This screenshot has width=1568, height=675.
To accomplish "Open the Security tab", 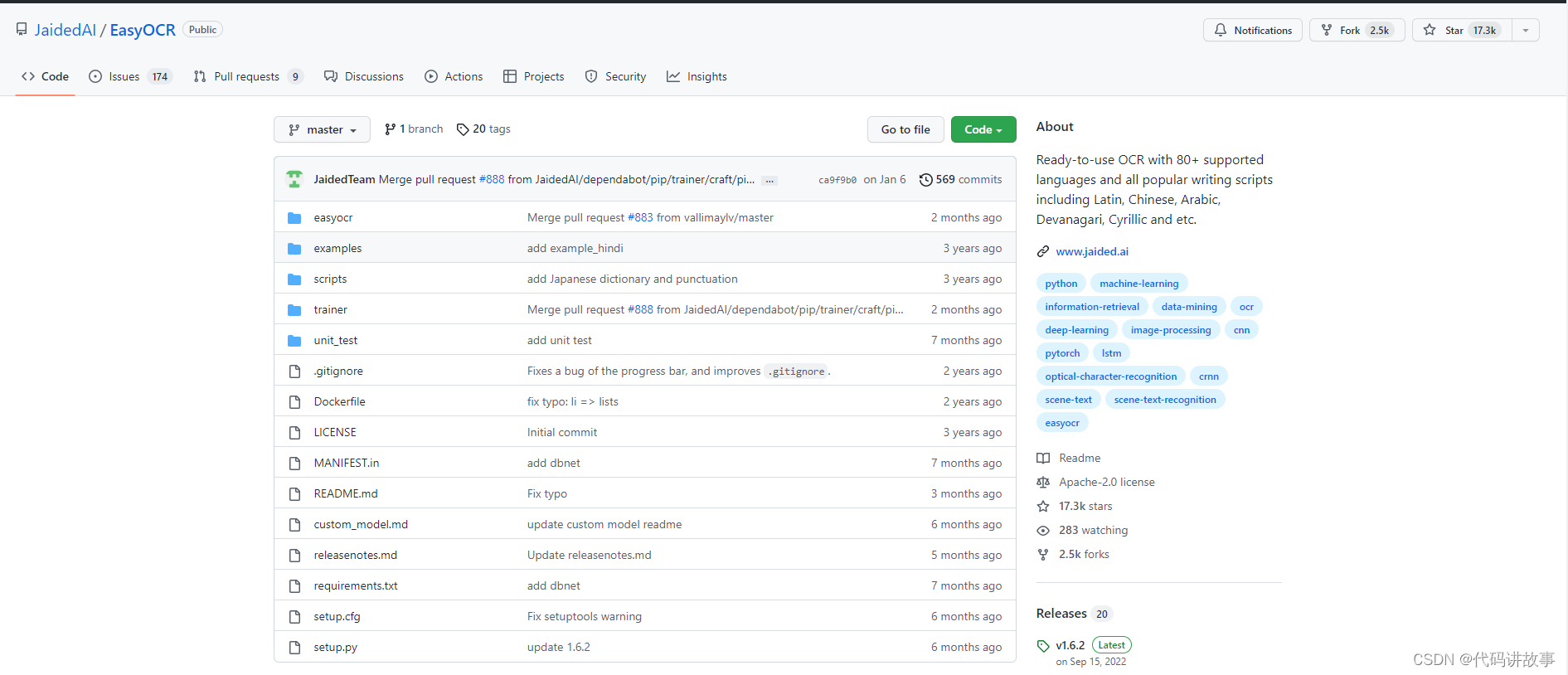I will click(615, 76).
